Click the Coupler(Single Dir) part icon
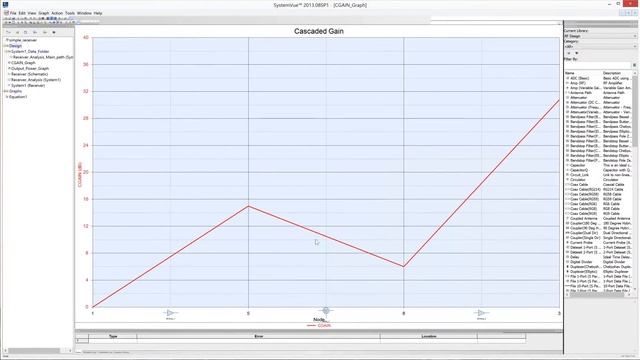Viewport: 640px width, 360px height. 567,238
